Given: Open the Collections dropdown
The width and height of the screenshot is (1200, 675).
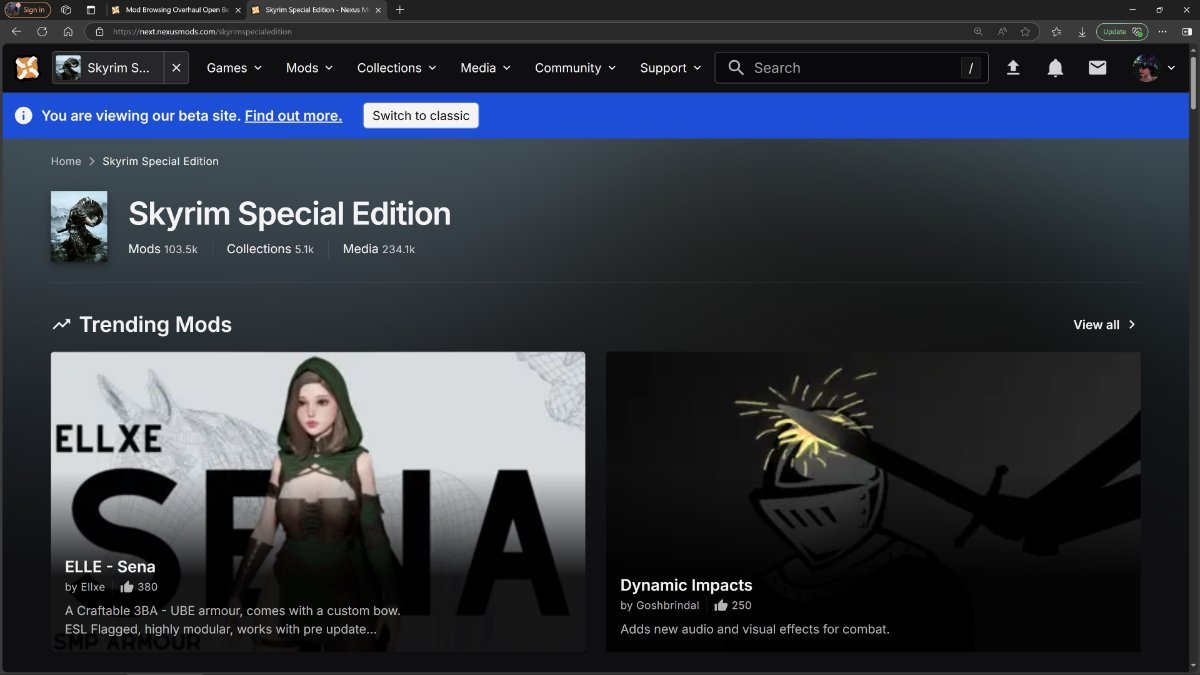Looking at the screenshot, I should click(397, 68).
